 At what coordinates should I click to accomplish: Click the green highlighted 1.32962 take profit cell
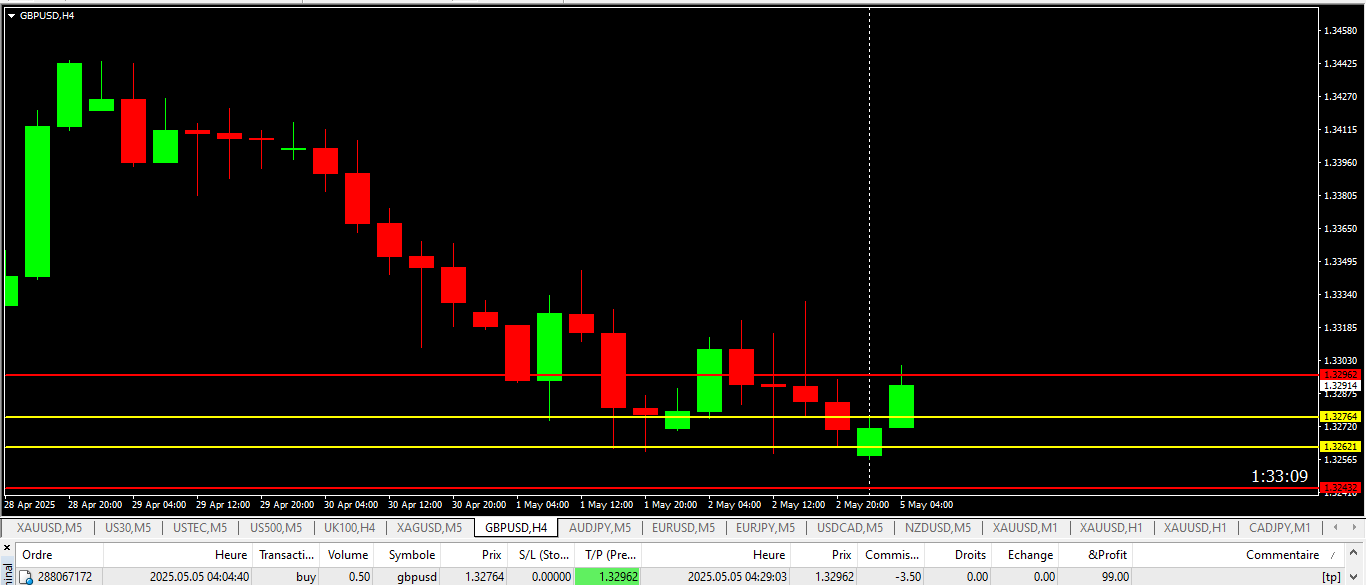(x=608, y=577)
